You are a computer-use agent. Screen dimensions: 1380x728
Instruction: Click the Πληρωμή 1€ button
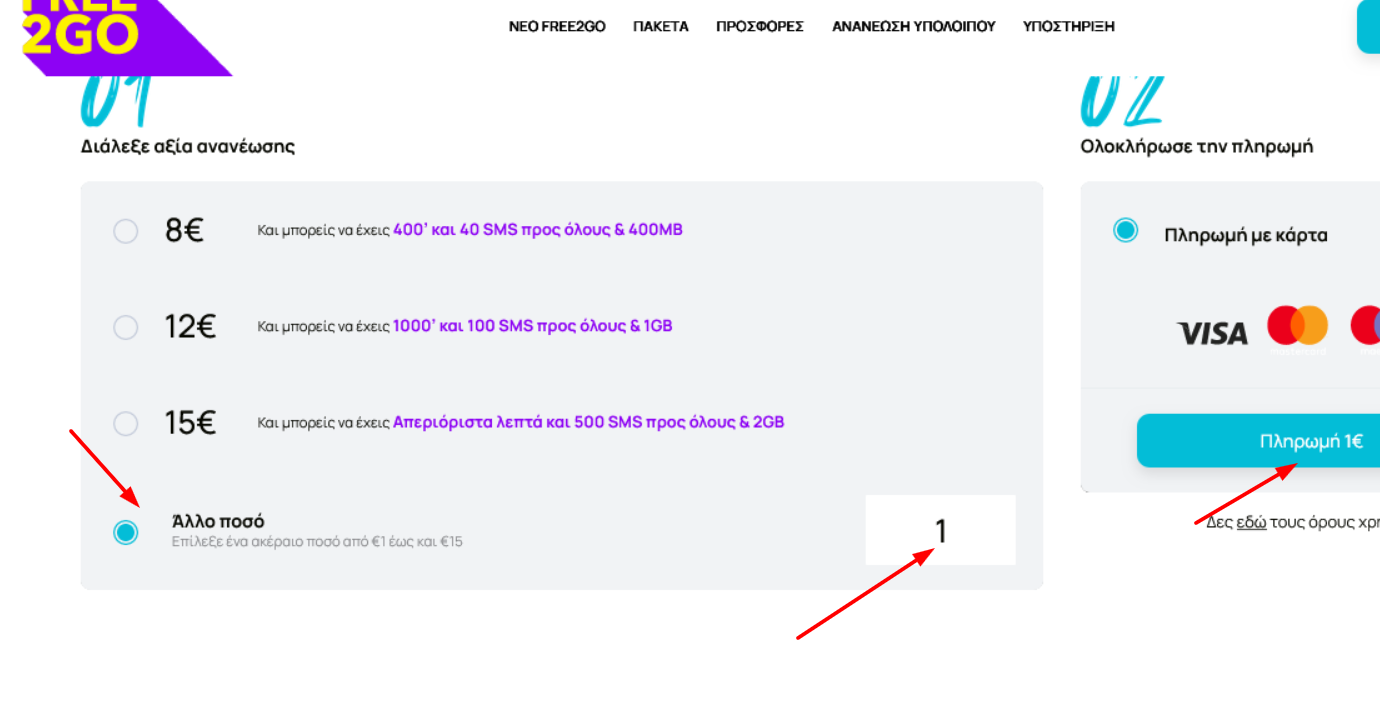click(1259, 441)
